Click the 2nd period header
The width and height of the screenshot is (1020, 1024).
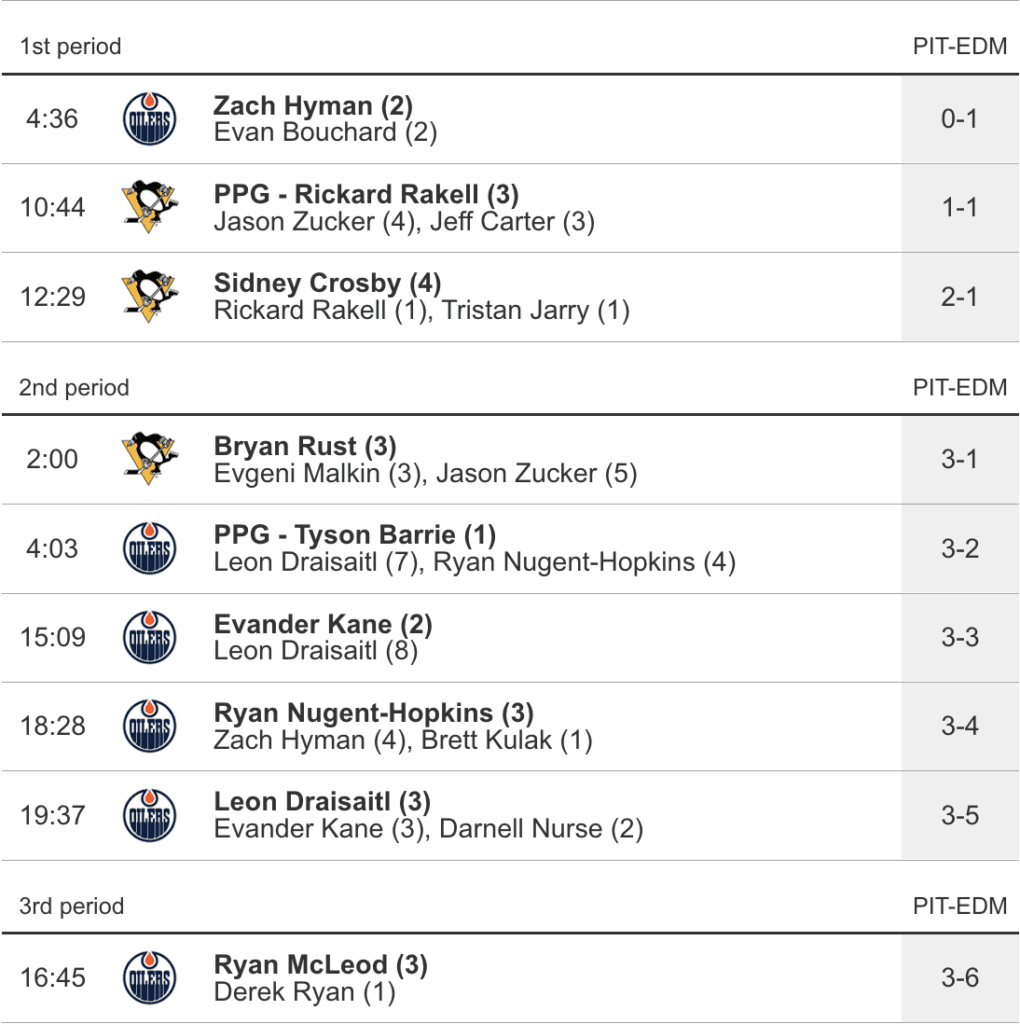74,388
